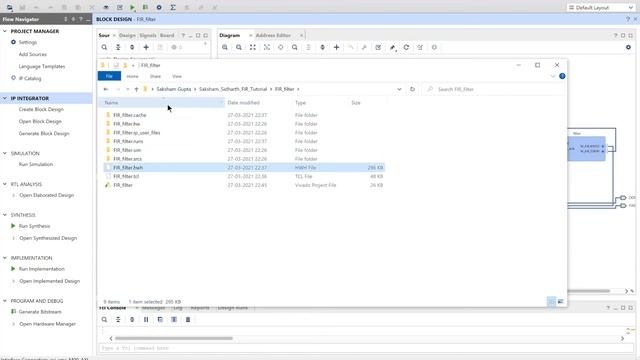Click Saksham Gupta in the breadcrumb path
This screenshot has height=360, width=640.
pyautogui.click(x=174, y=89)
